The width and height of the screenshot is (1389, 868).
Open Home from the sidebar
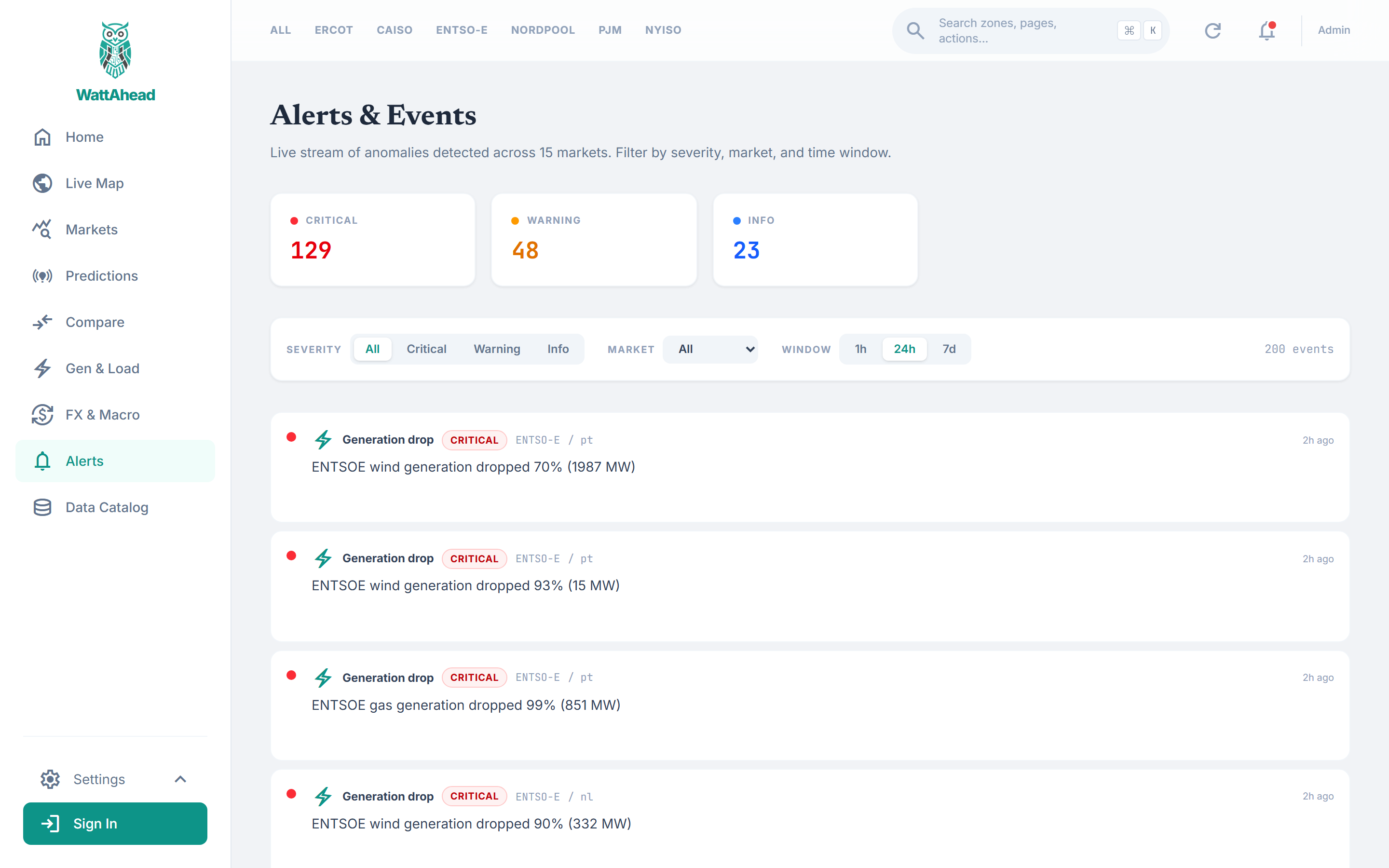pos(115,137)
